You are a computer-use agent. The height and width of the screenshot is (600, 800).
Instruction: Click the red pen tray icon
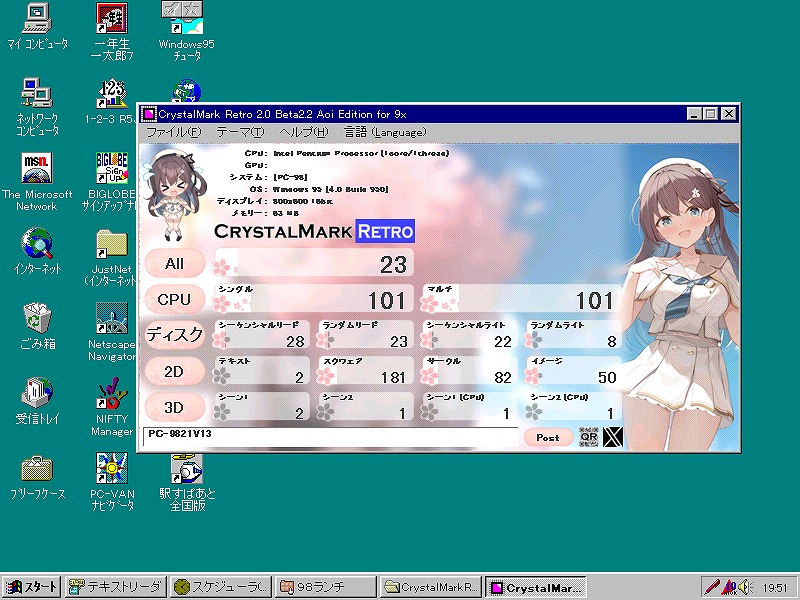(x=712, y=587)
